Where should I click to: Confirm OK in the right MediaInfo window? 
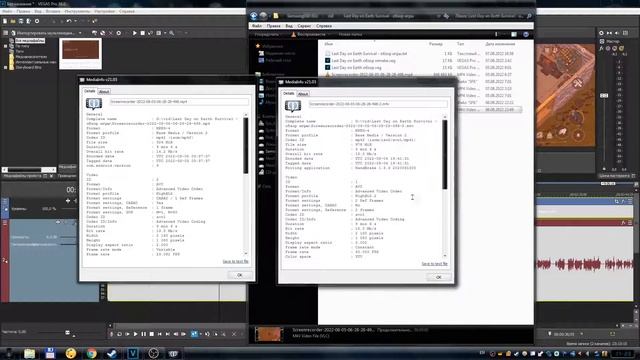438,277
